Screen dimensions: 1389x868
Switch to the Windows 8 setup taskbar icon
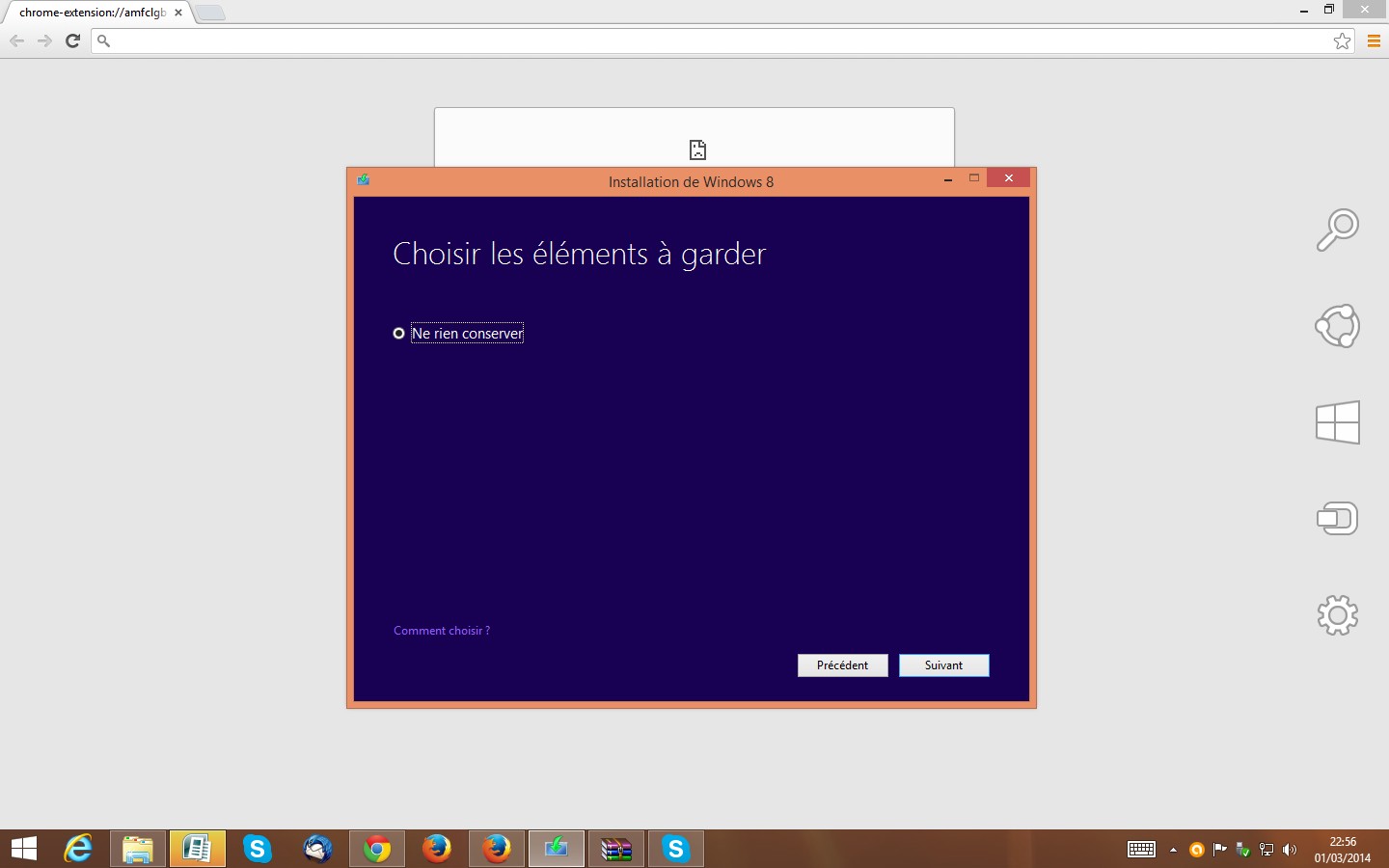click(557, 849)
